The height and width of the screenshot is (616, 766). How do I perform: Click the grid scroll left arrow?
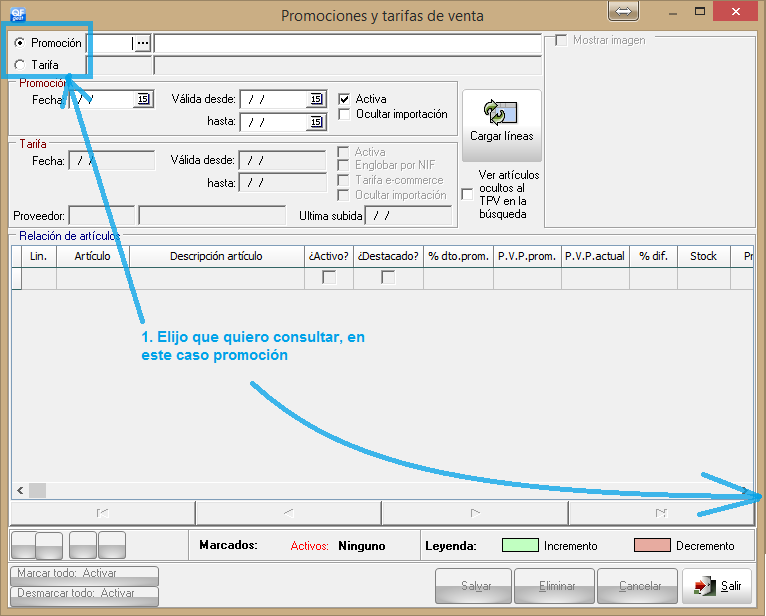pos(20,490)
